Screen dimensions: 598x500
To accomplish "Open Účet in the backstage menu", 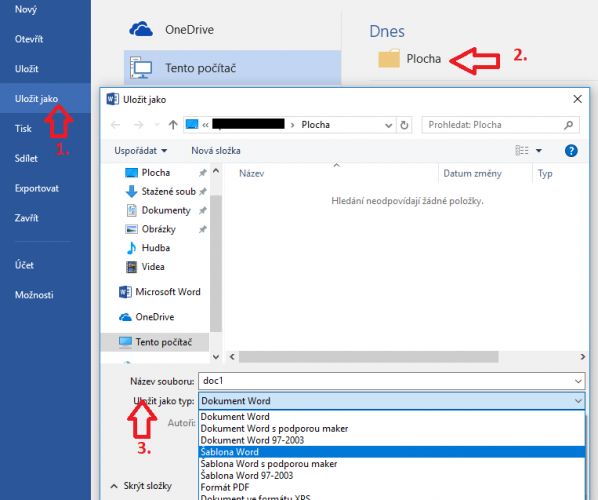I will tap(24, 265).
